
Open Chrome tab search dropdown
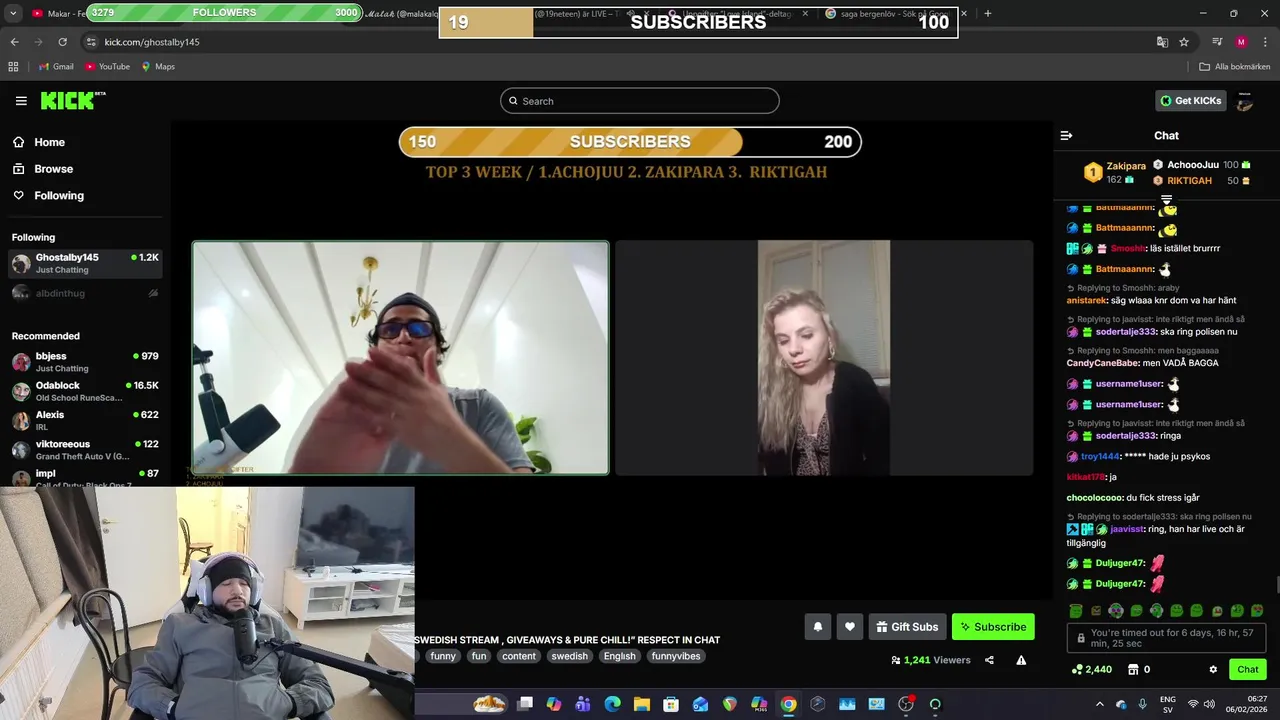point(14,13)
